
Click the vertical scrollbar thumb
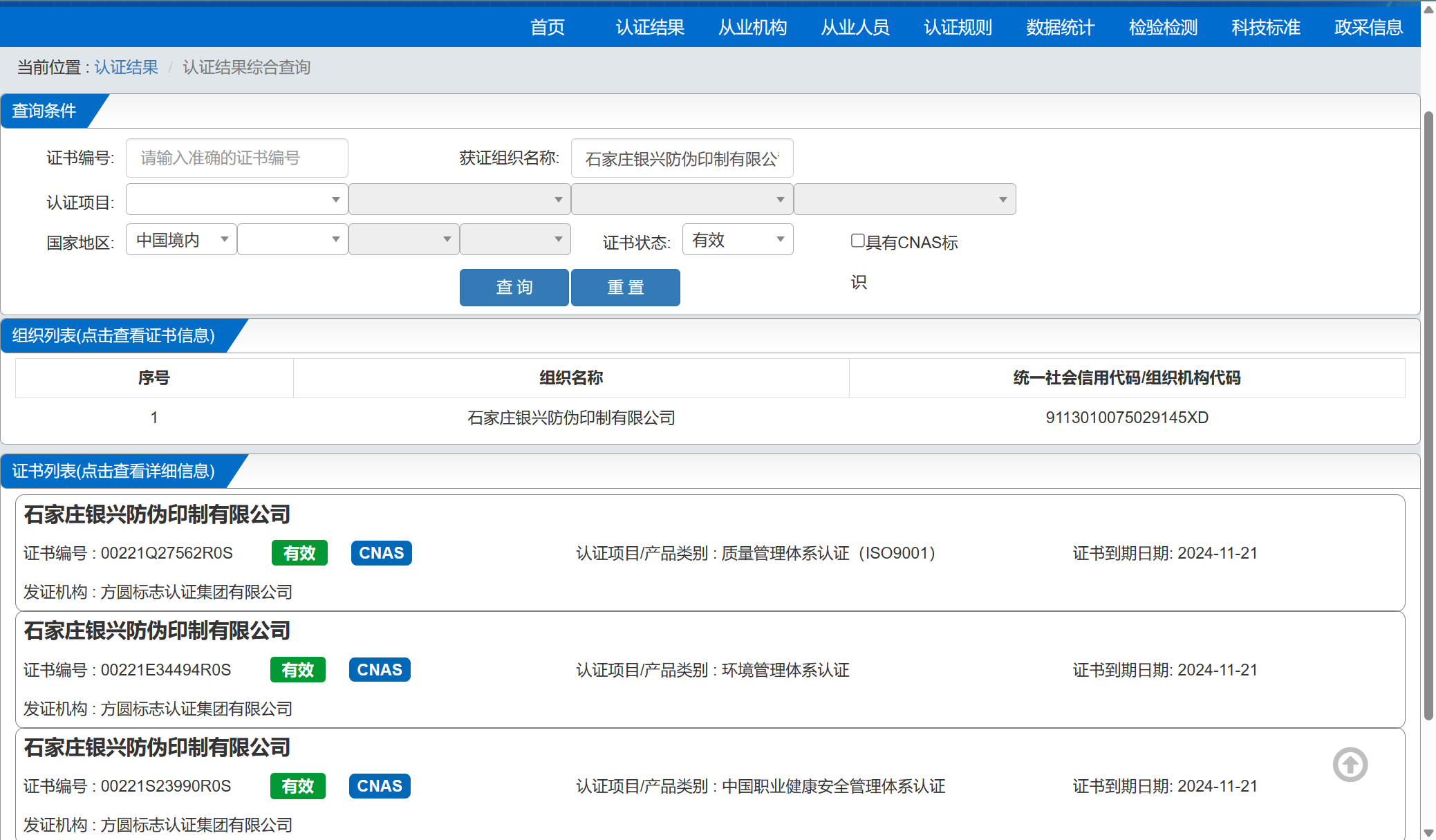coord(1428,415)
